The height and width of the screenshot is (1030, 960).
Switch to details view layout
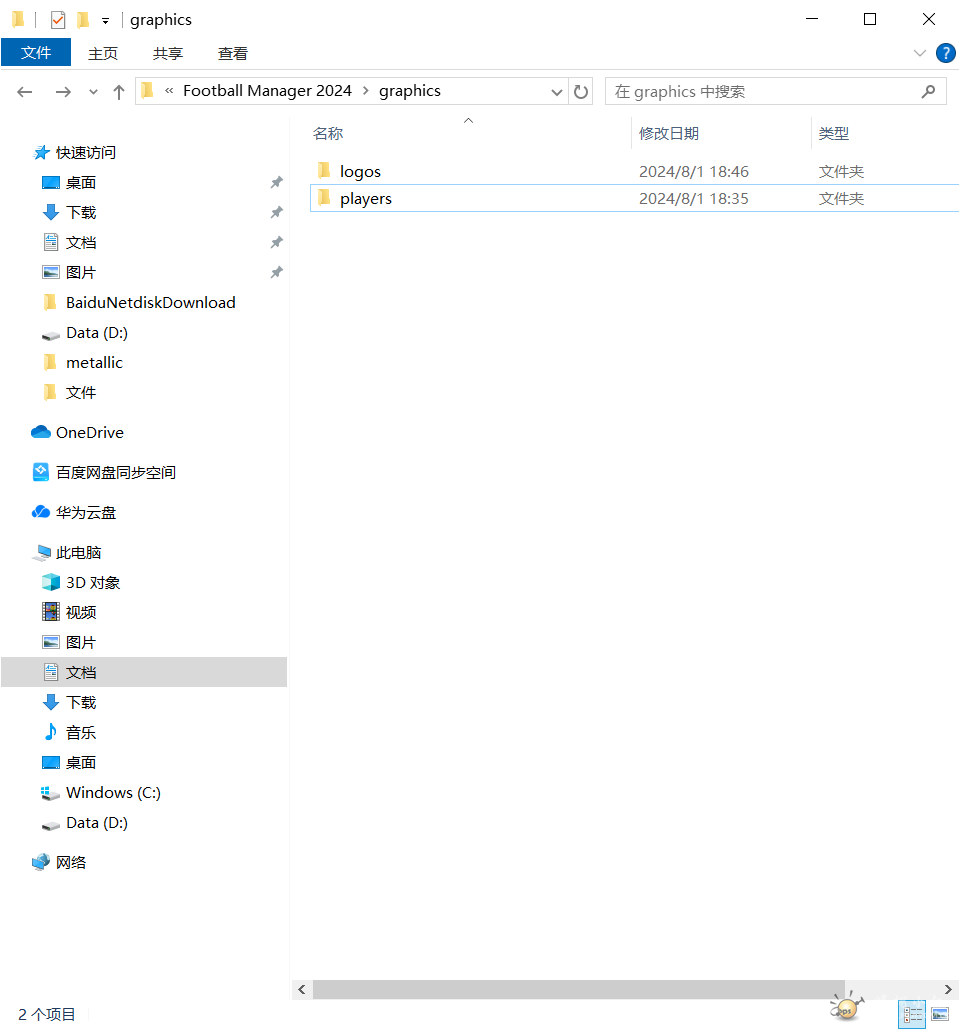[x=913, y=1014]
